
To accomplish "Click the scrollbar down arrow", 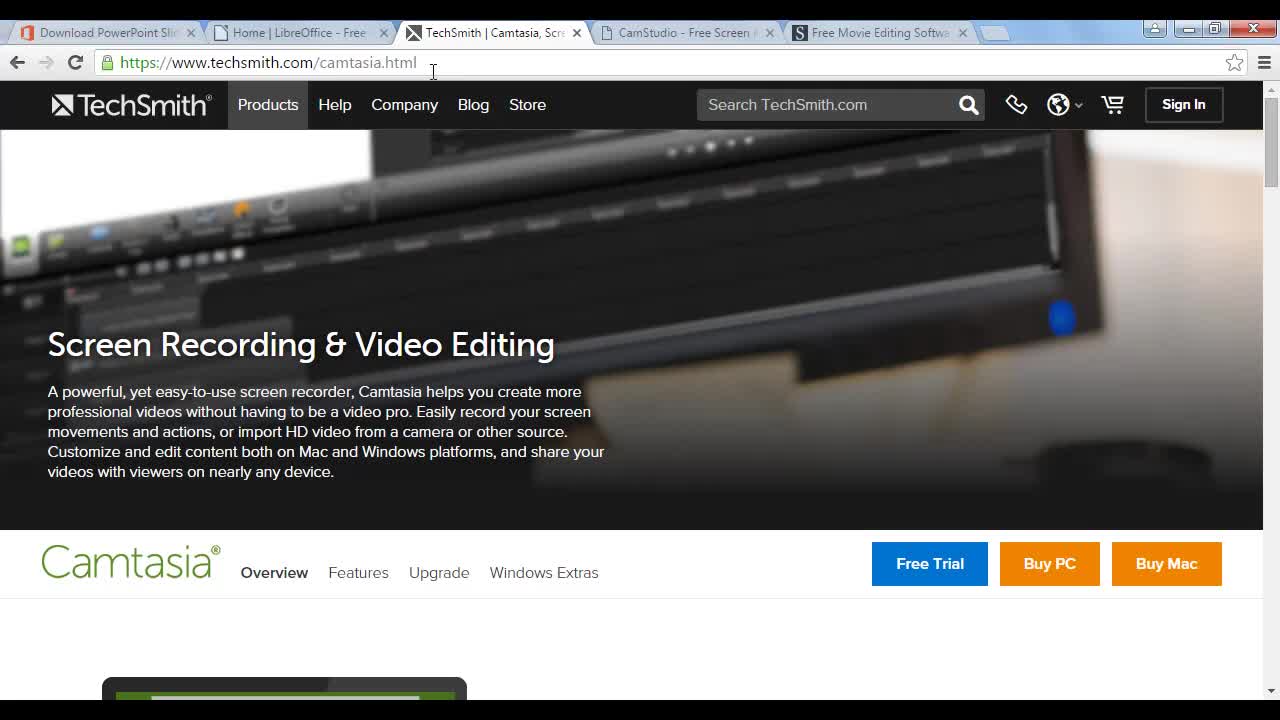I will tap(1271, 691).
